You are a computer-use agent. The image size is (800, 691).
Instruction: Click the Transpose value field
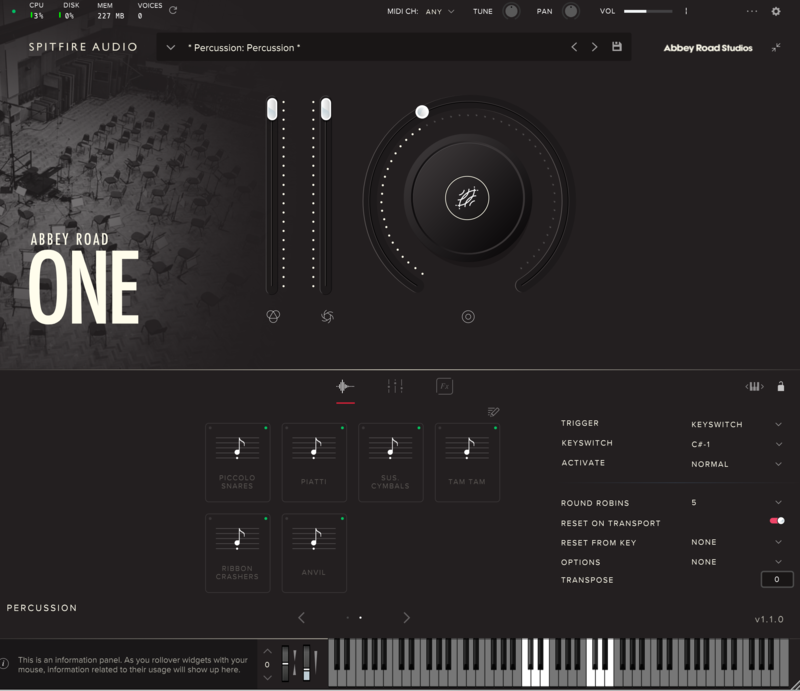click(x=777, y=579)
